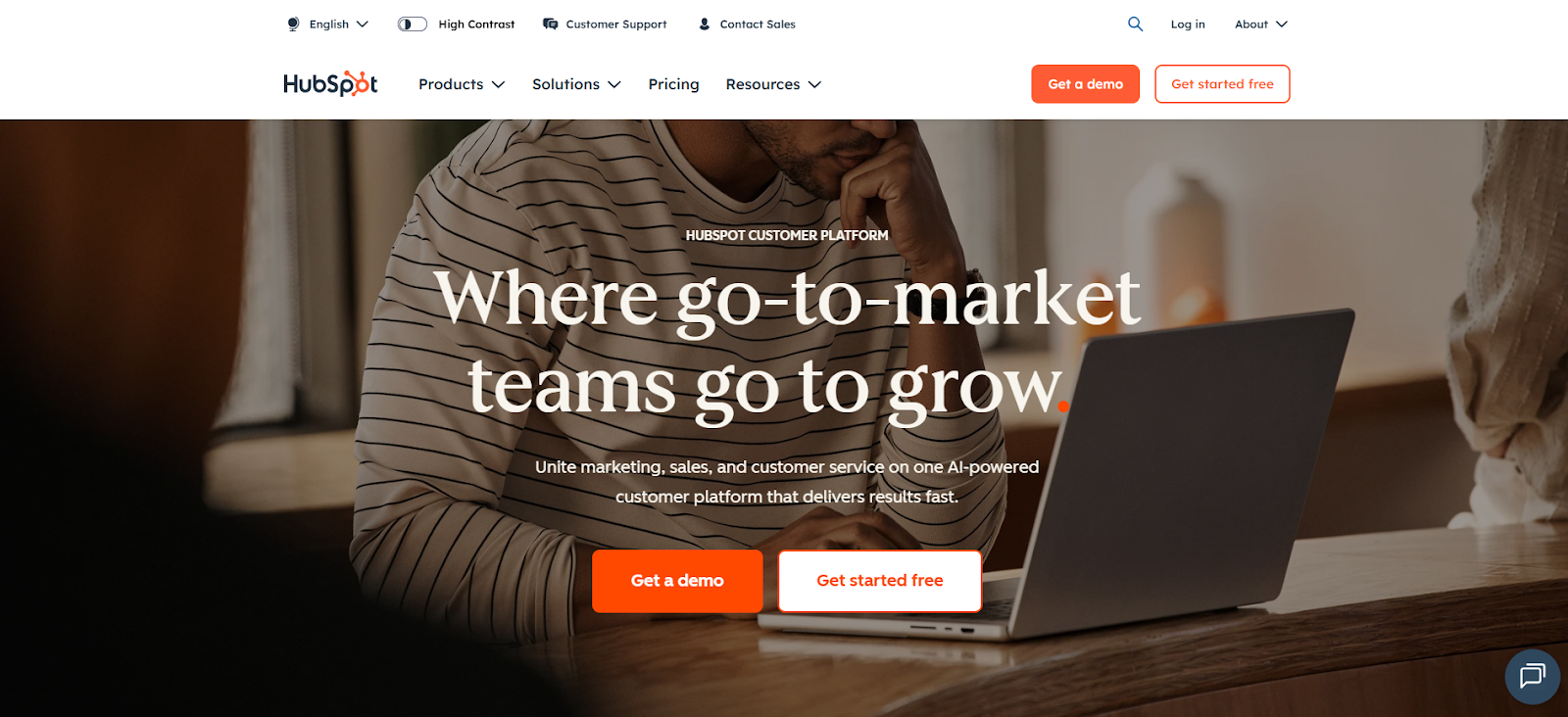1568x717 pixels.
Task: Click the Customer Support chat icon
Action: (551, 24)
